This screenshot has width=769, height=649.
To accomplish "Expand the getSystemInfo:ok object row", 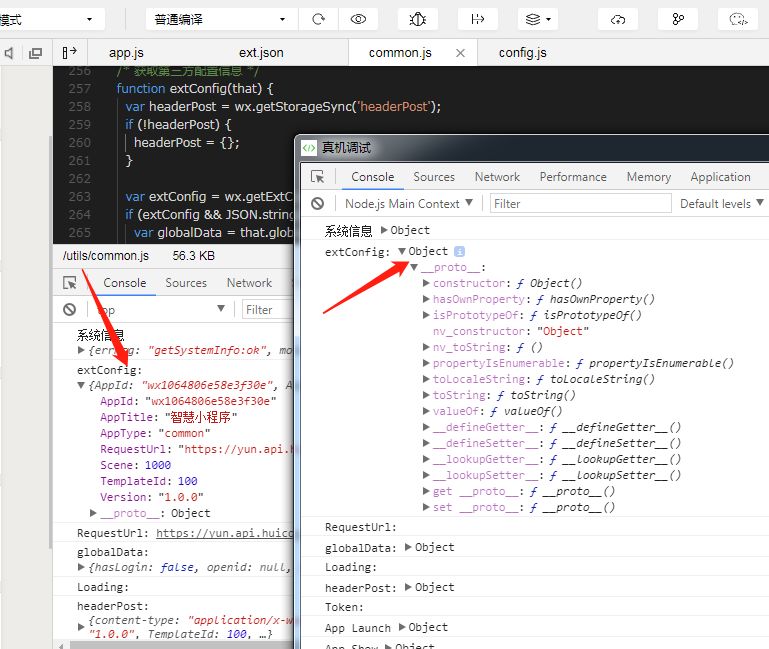I will tap(81, 350).
